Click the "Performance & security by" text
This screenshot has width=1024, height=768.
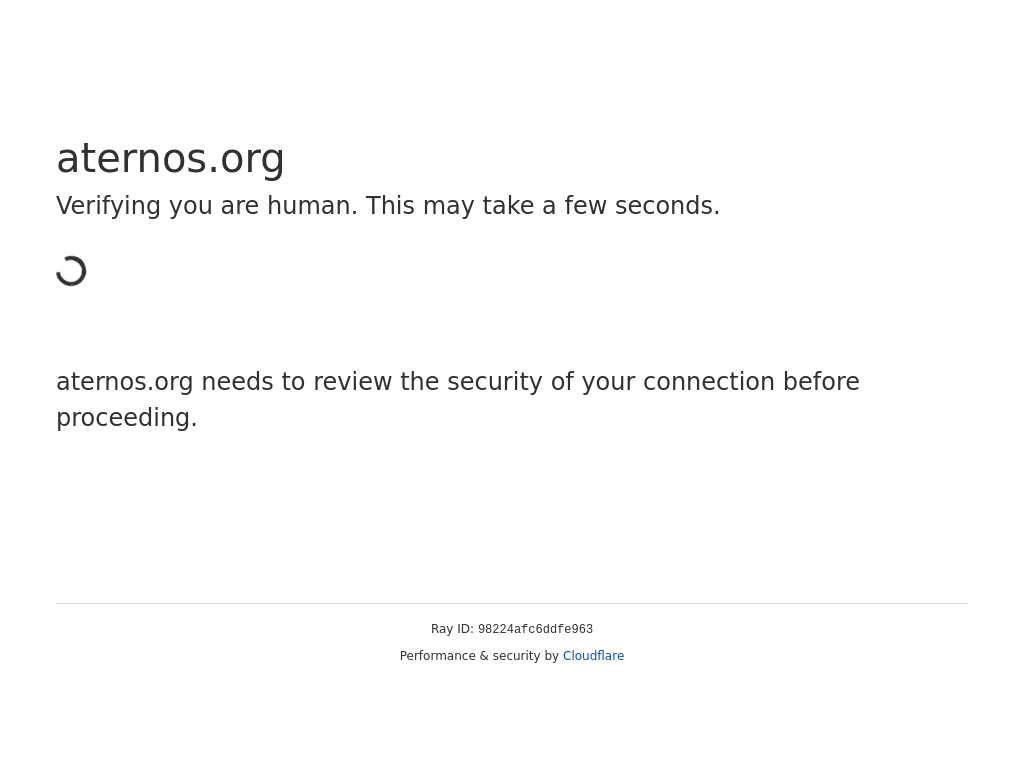coord(479,656)
